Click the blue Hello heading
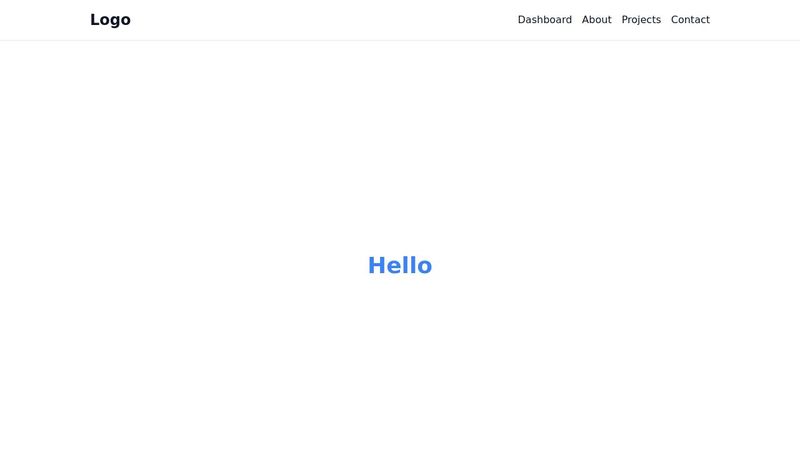The width and height of the screenshot is (800, 450). (400, 266)
